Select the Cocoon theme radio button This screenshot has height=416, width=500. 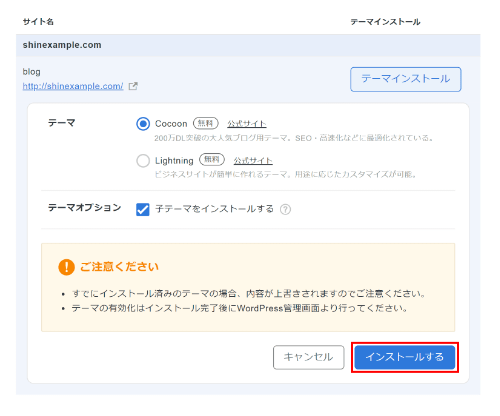[143, 124]
